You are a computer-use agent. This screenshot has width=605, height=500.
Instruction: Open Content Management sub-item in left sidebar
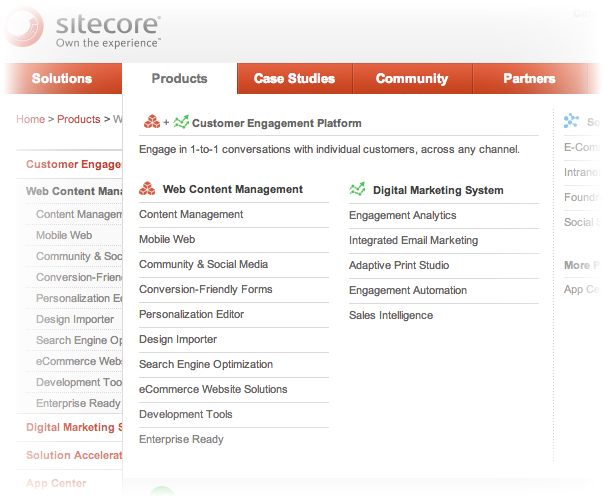[x=79, y=214]
